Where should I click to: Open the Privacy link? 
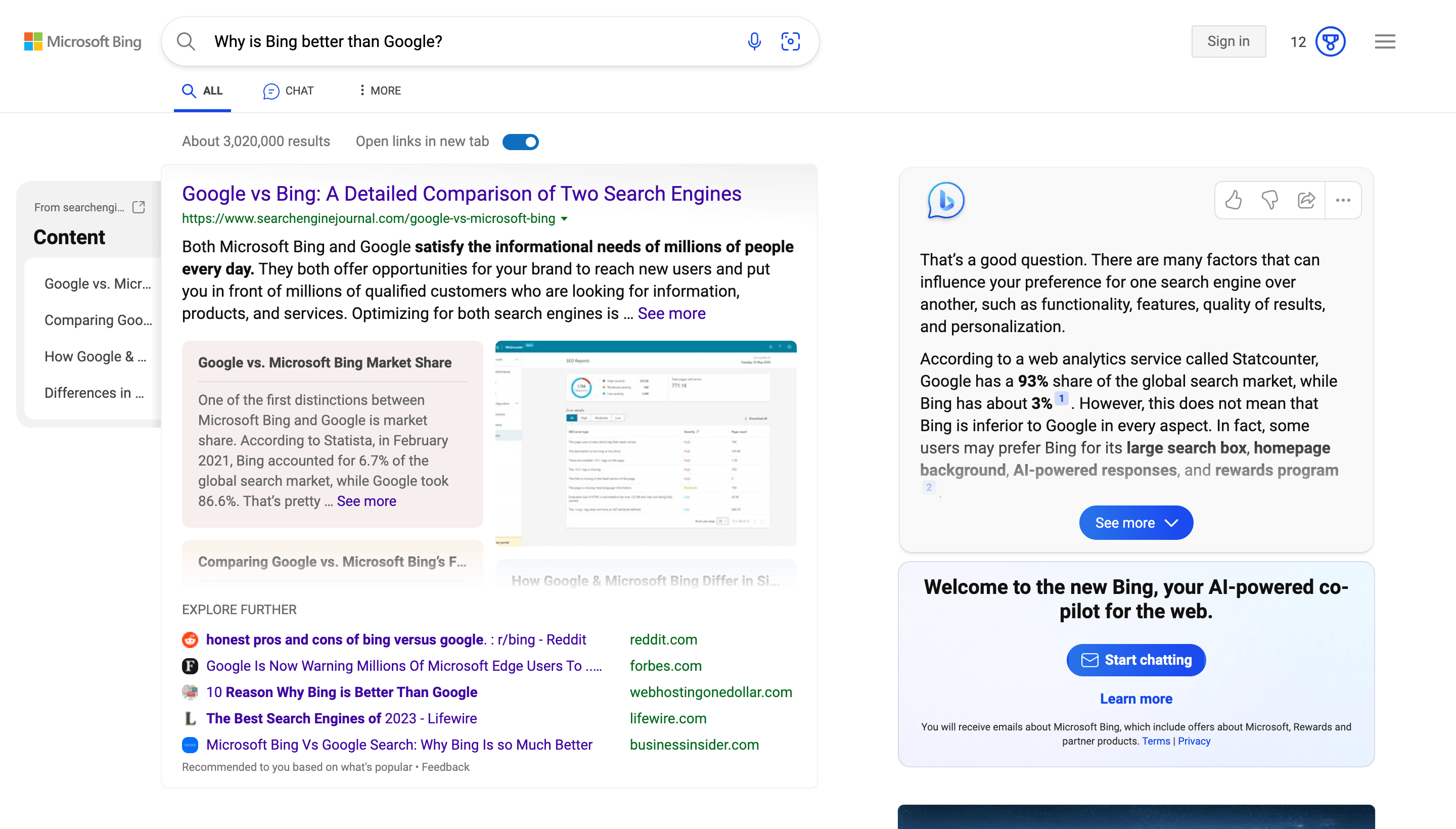coord(1194,742)
